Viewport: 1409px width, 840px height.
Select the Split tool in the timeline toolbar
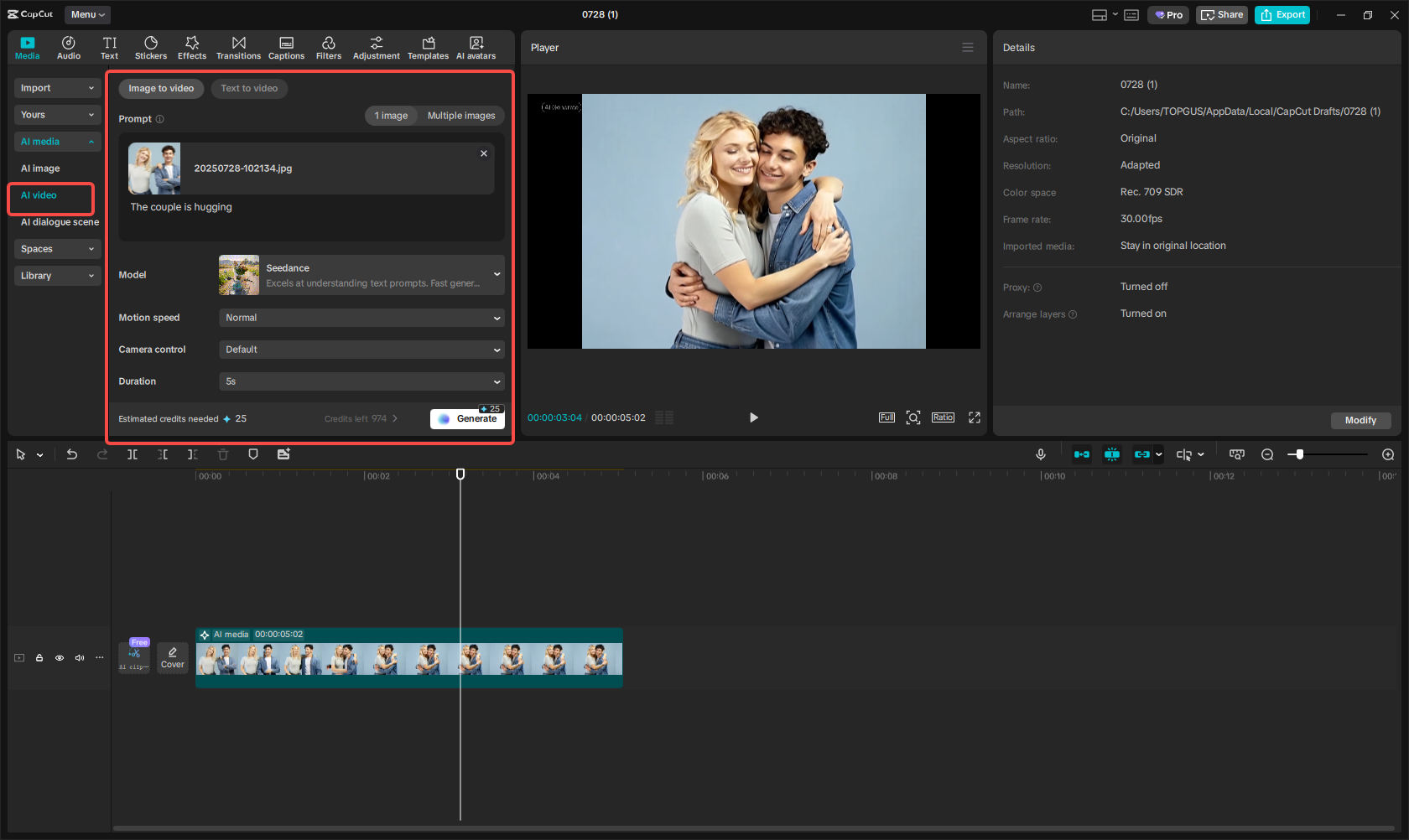click(132, 454)
